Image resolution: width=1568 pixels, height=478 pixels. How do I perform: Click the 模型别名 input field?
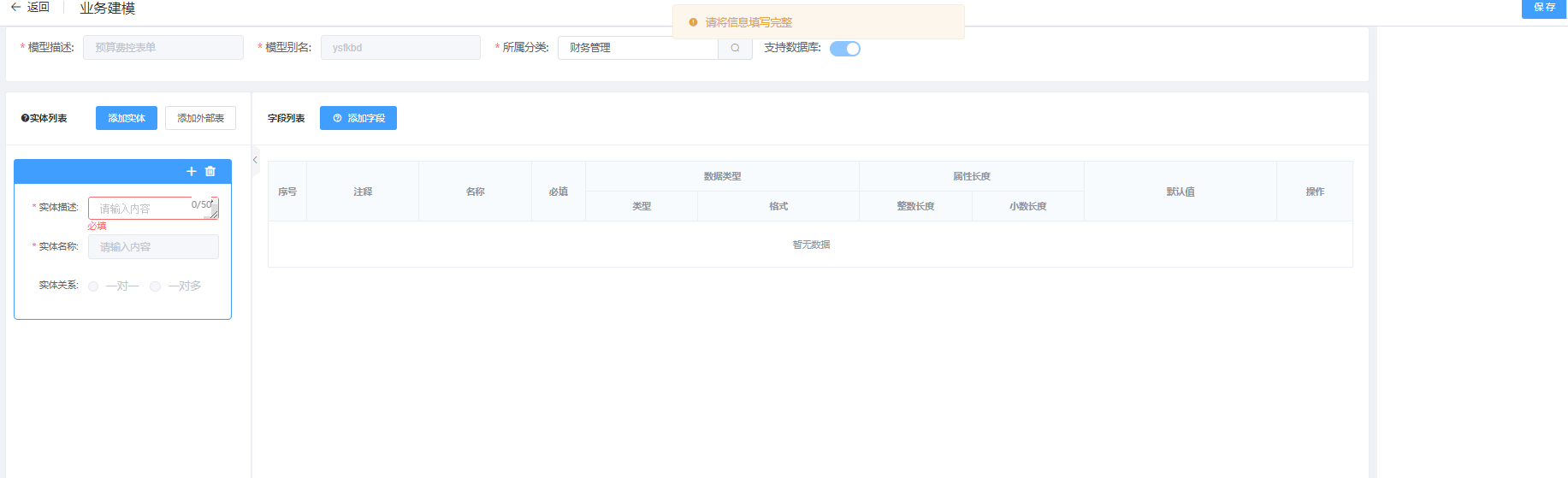click(x=400, y=48)
